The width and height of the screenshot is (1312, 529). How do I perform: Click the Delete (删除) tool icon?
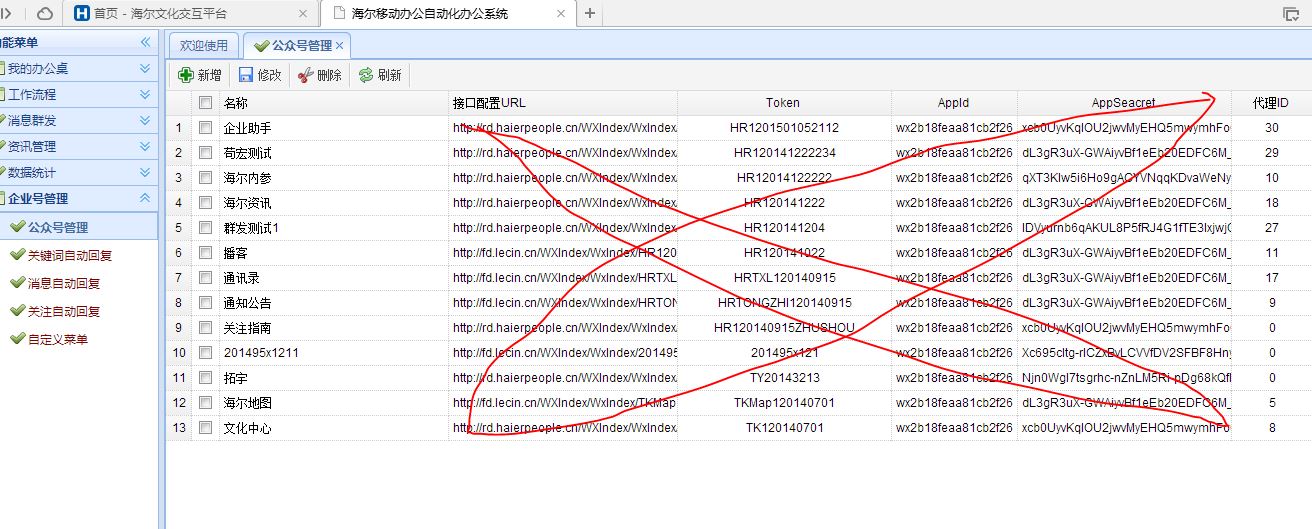306,75
